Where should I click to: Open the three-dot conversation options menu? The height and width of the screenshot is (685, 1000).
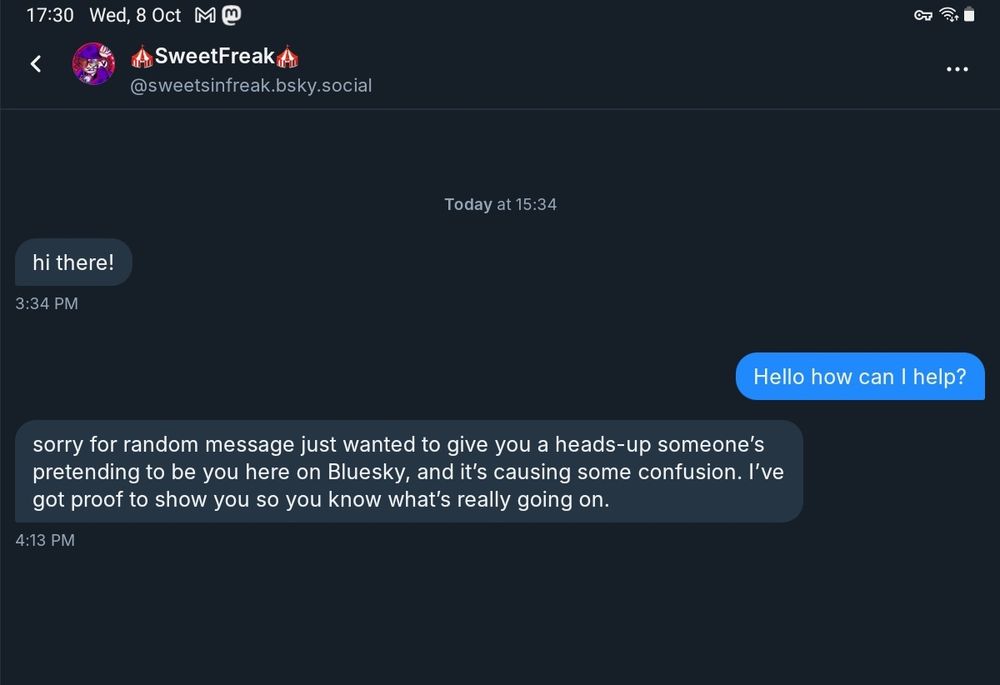957,69
